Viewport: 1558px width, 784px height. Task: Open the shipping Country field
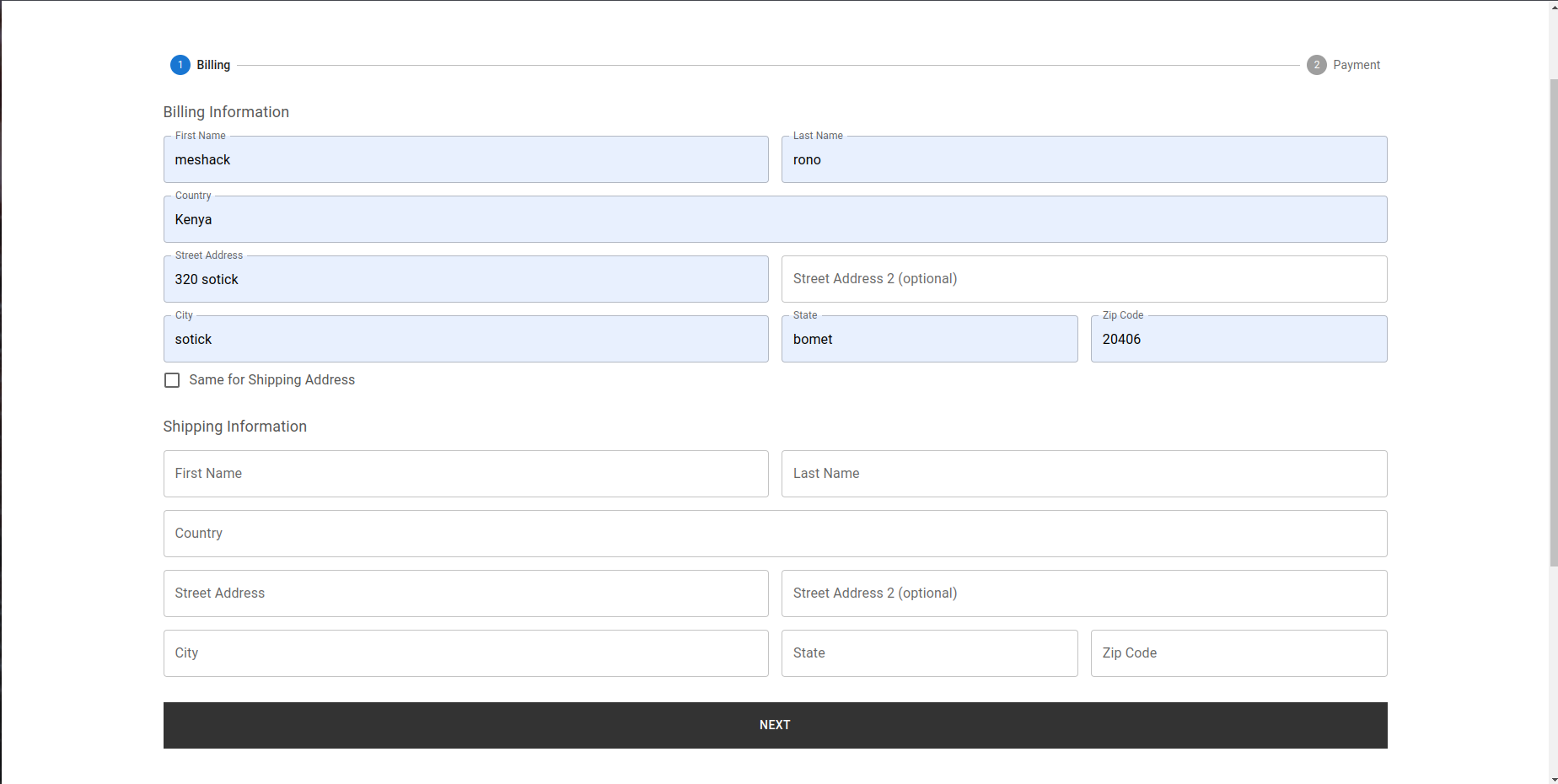775,534
